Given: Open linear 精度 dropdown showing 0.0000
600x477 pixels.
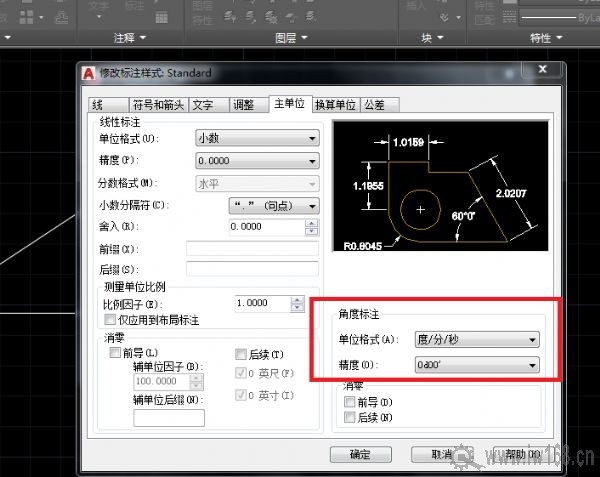Looking at the screenshot, I should pos(256,160).
